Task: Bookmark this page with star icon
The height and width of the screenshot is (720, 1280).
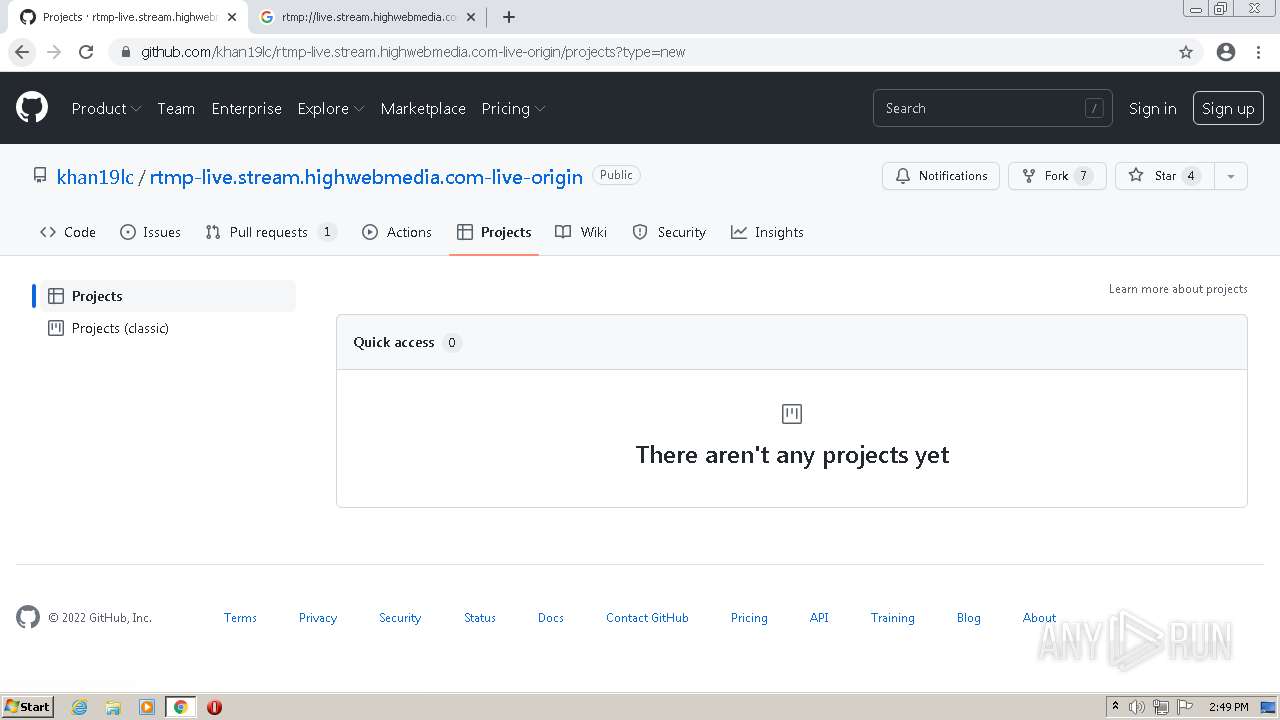Action: 1186,52
